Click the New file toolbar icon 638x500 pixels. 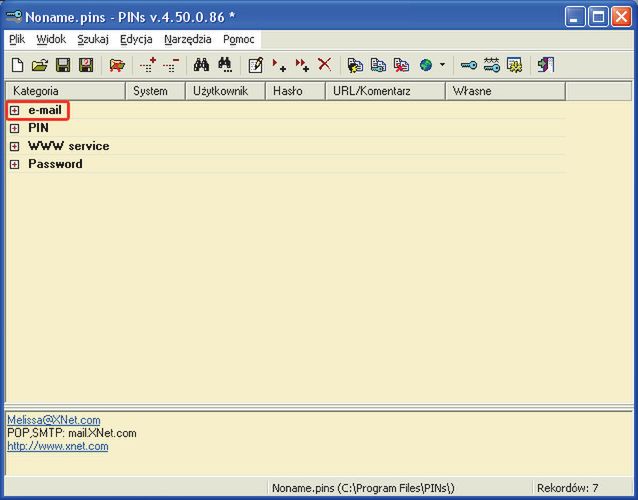[17, 65]
